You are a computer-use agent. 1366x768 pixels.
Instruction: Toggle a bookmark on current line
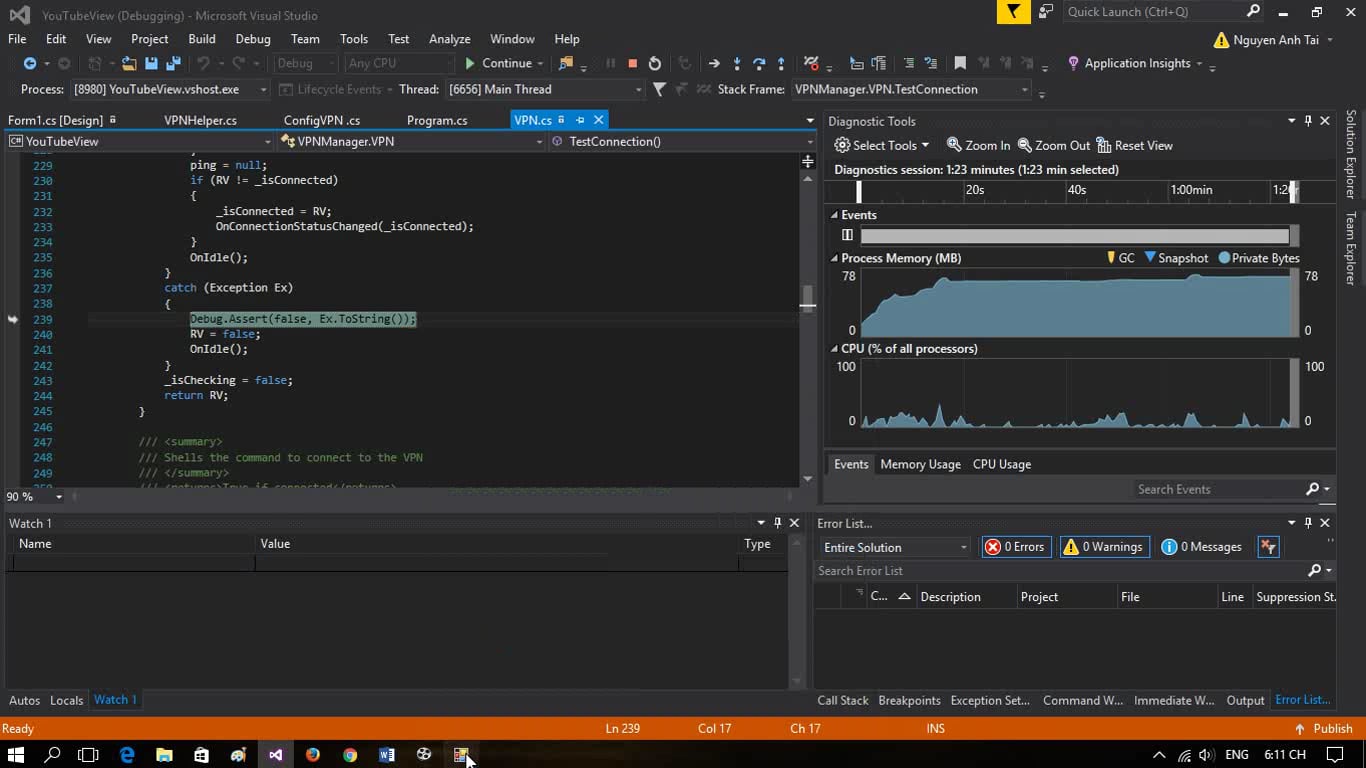[960, 63]
